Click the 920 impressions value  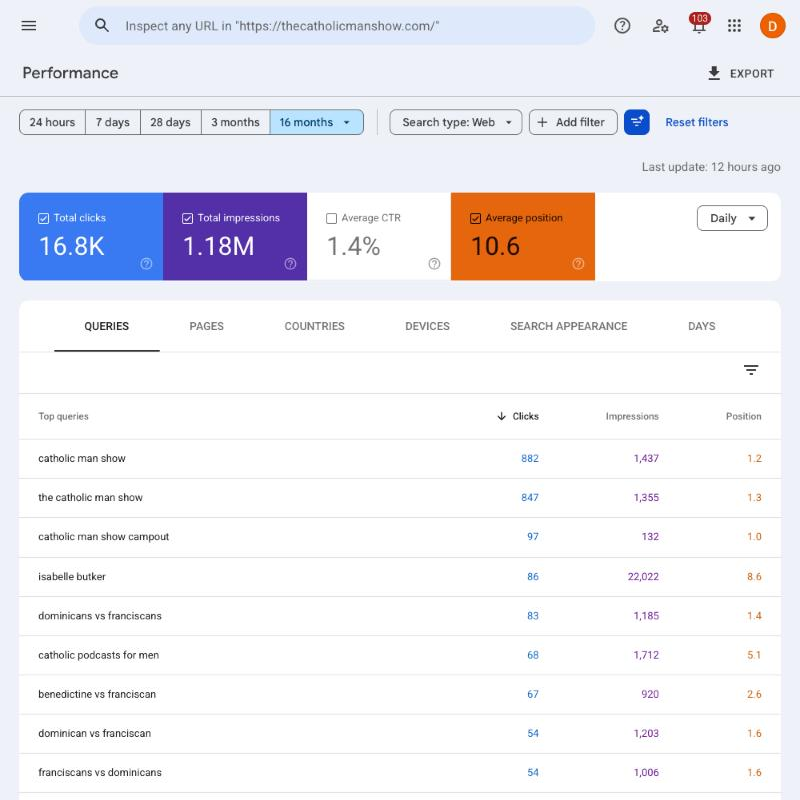pyautogui.click(x=650, y=694)
